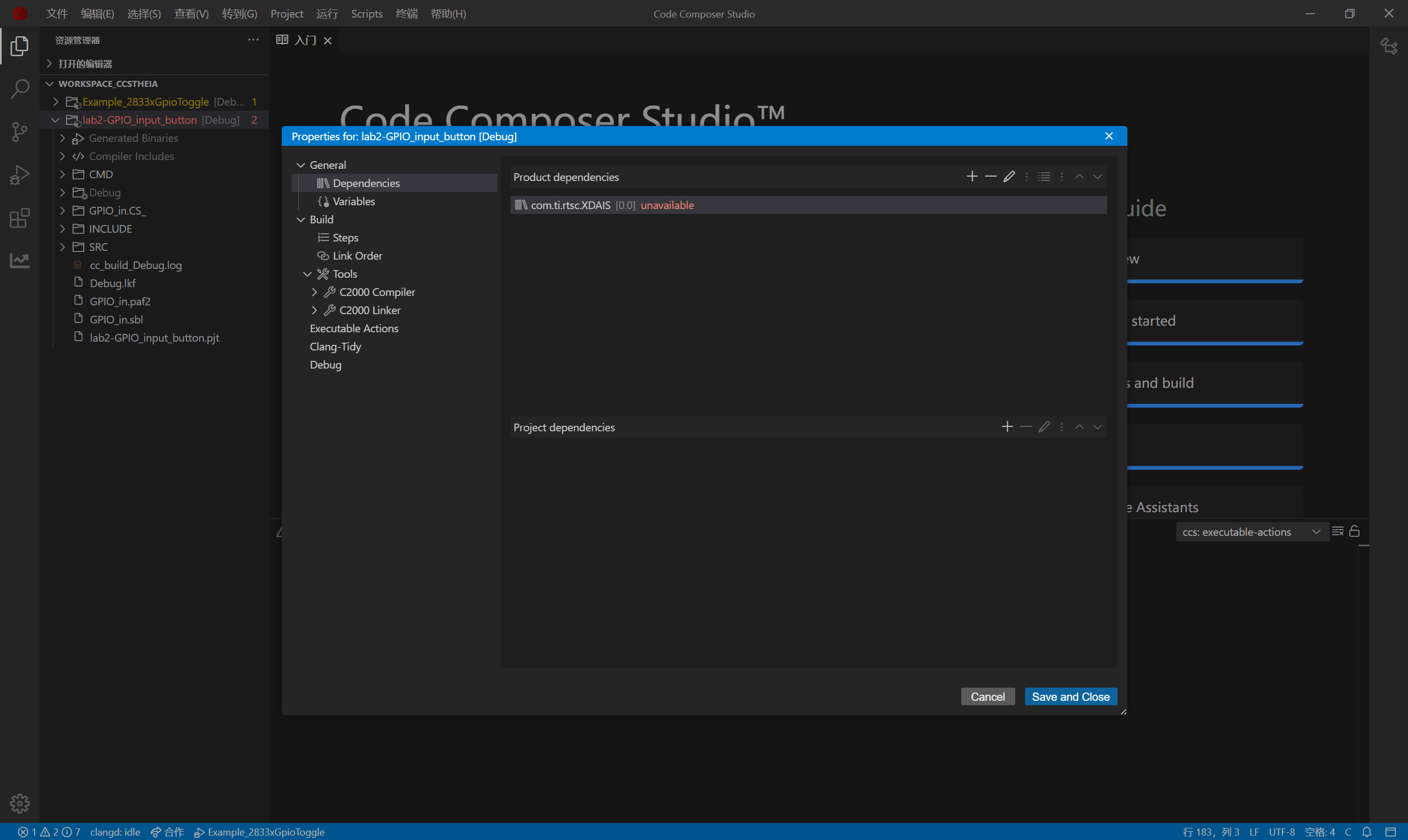Open the Project menu
This screenshot has width=1408, height=840.
[287, 14]
